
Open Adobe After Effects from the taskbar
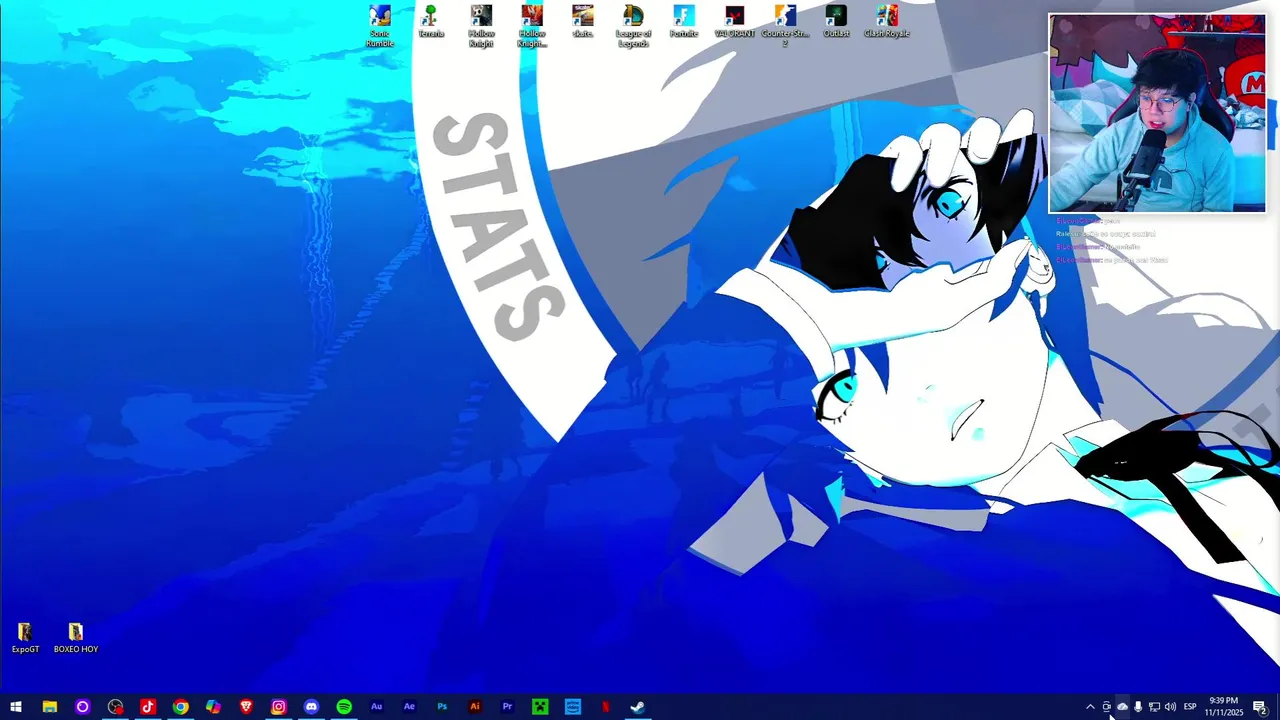click(x=409, y=707)
